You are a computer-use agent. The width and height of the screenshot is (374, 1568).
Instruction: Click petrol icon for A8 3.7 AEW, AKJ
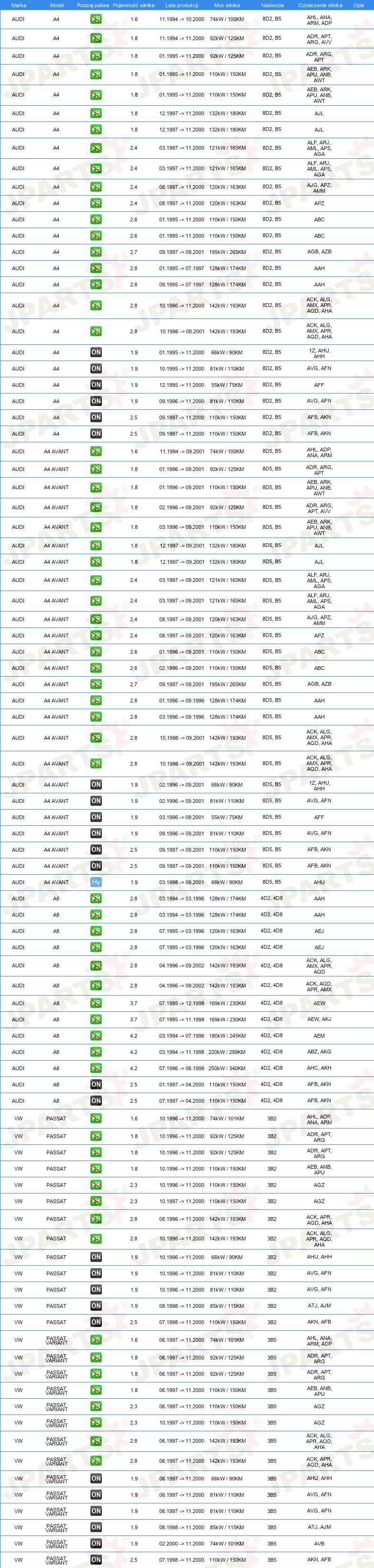coord(96,1020)
